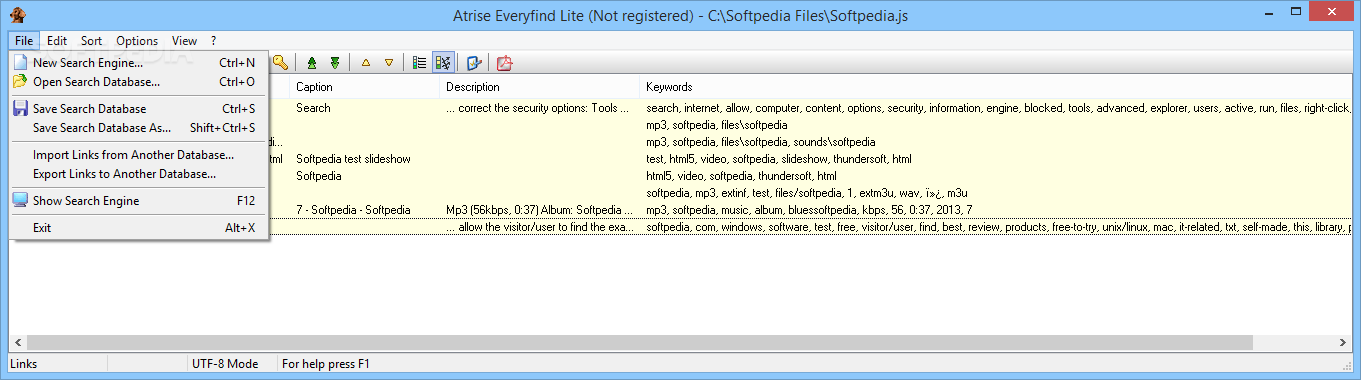
Task: Choose Exit from the File menu
Action: [138, 228]
